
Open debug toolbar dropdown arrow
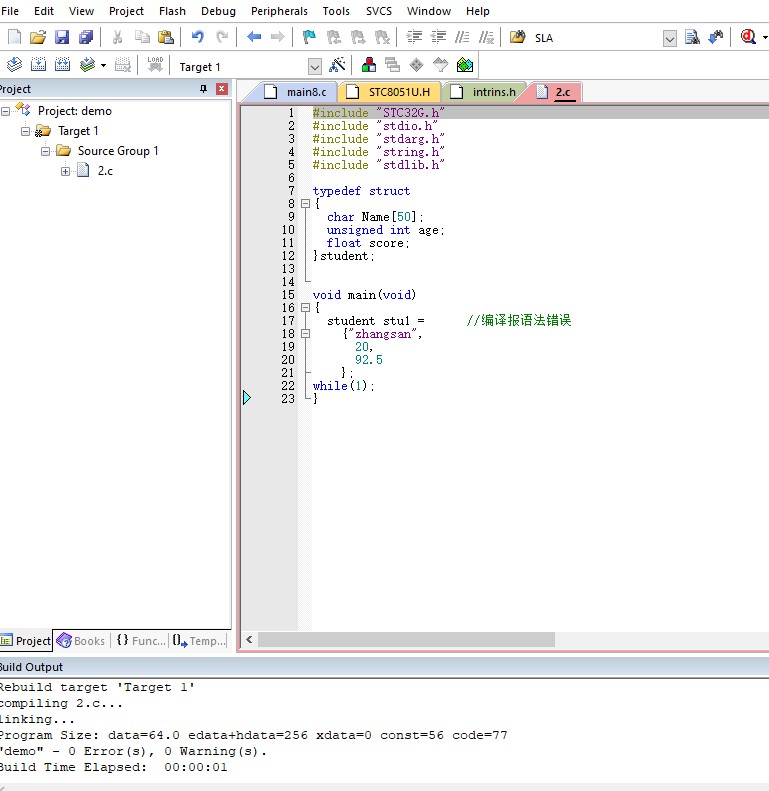pos(765,37)
